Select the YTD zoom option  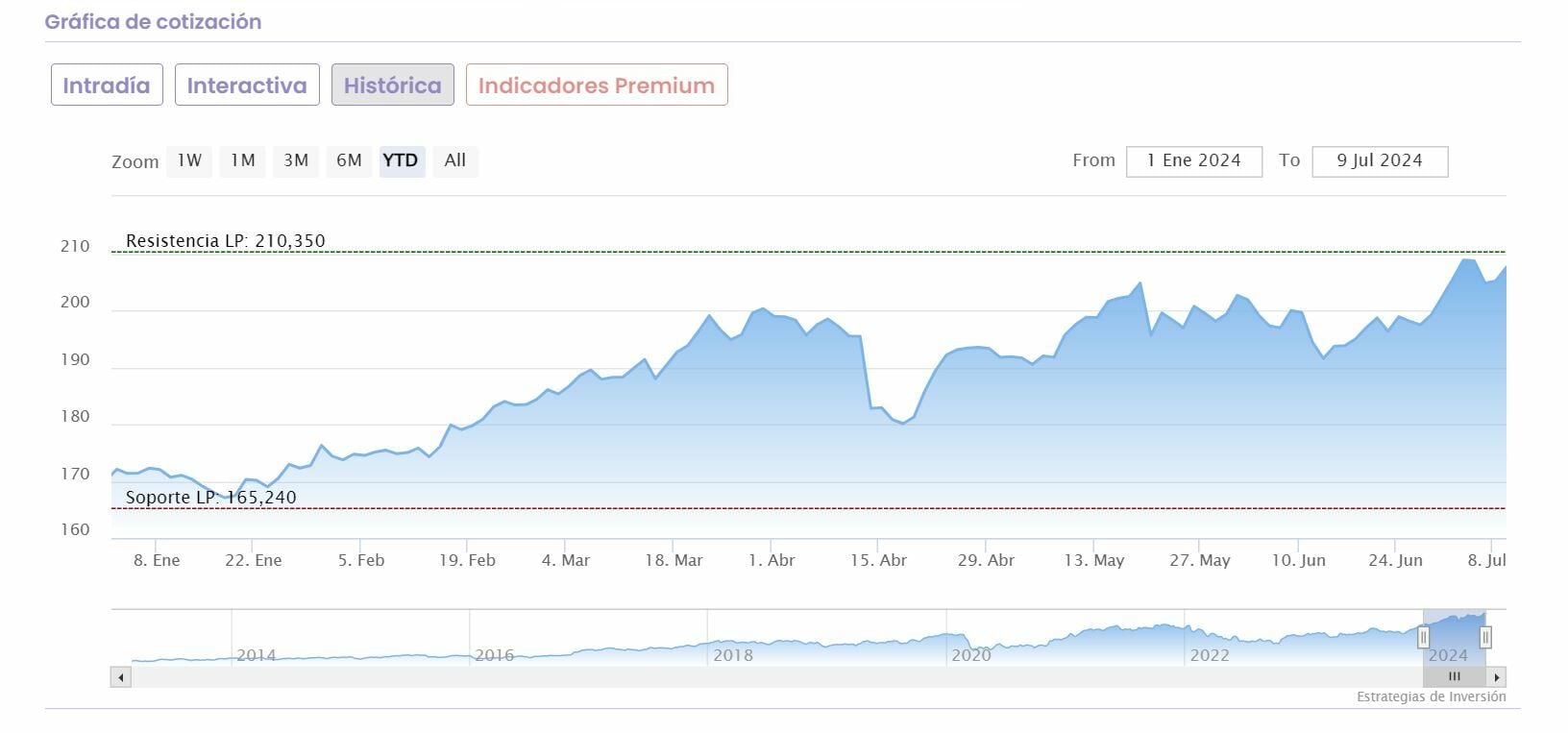click(x=401, y=160)
